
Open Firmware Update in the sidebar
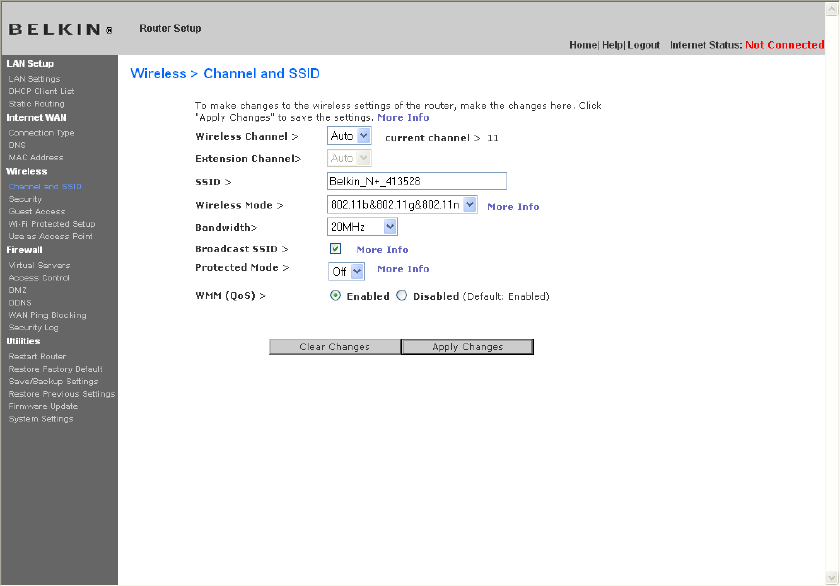click(x=43, y=406)
